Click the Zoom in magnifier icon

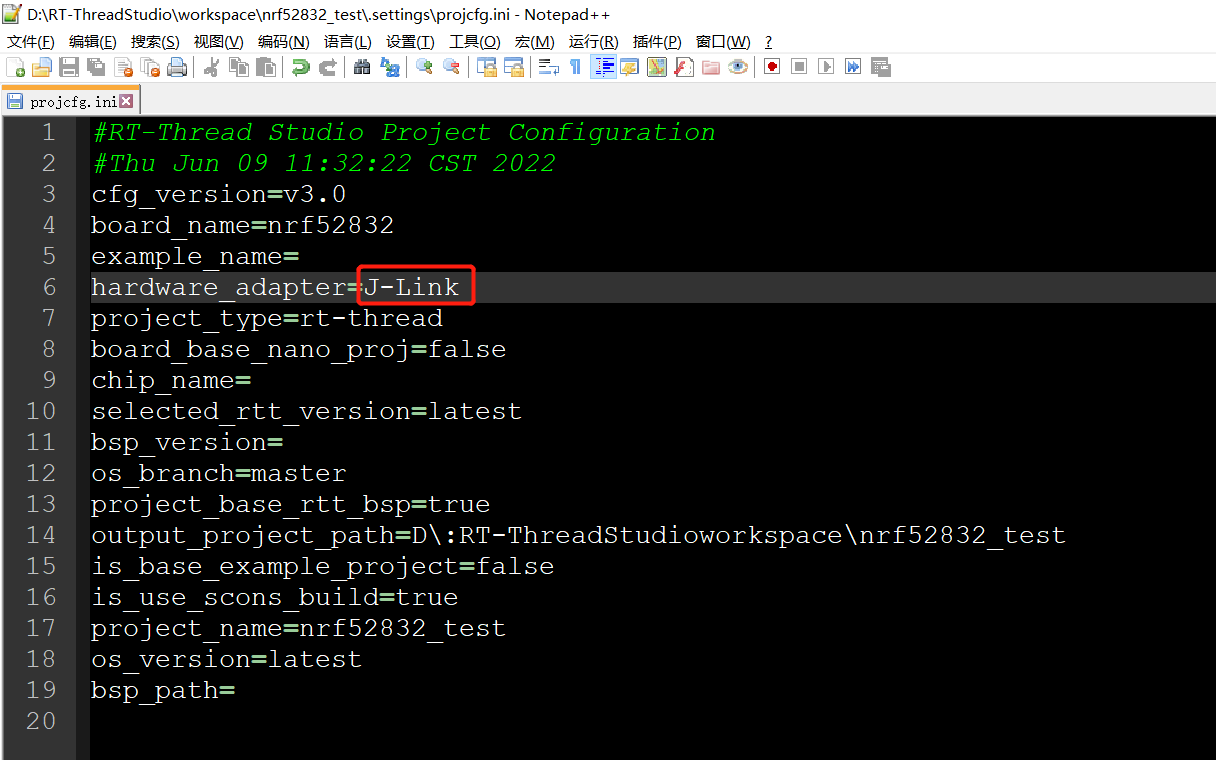click(x=424, y=67)
